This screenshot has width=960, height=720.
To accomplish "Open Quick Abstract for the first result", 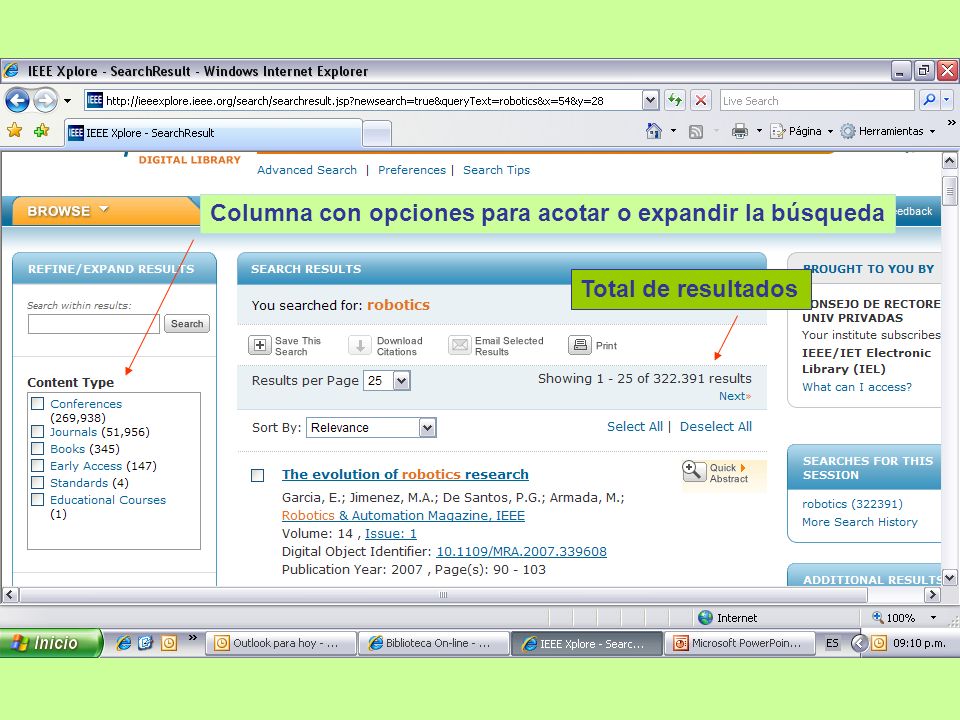I will tap(724, 473).
